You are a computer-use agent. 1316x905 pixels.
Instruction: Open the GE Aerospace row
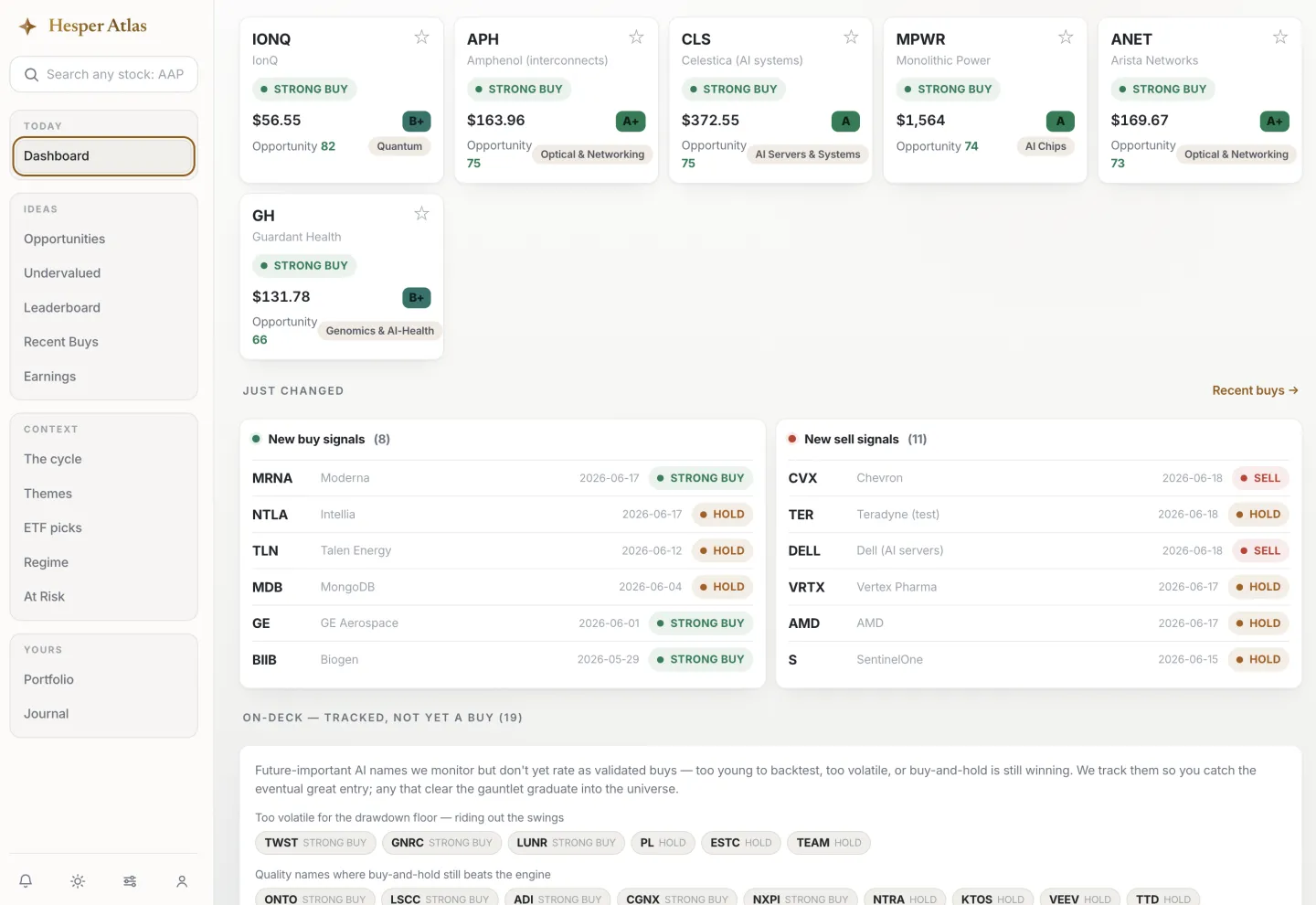click(x=503, y=623)
